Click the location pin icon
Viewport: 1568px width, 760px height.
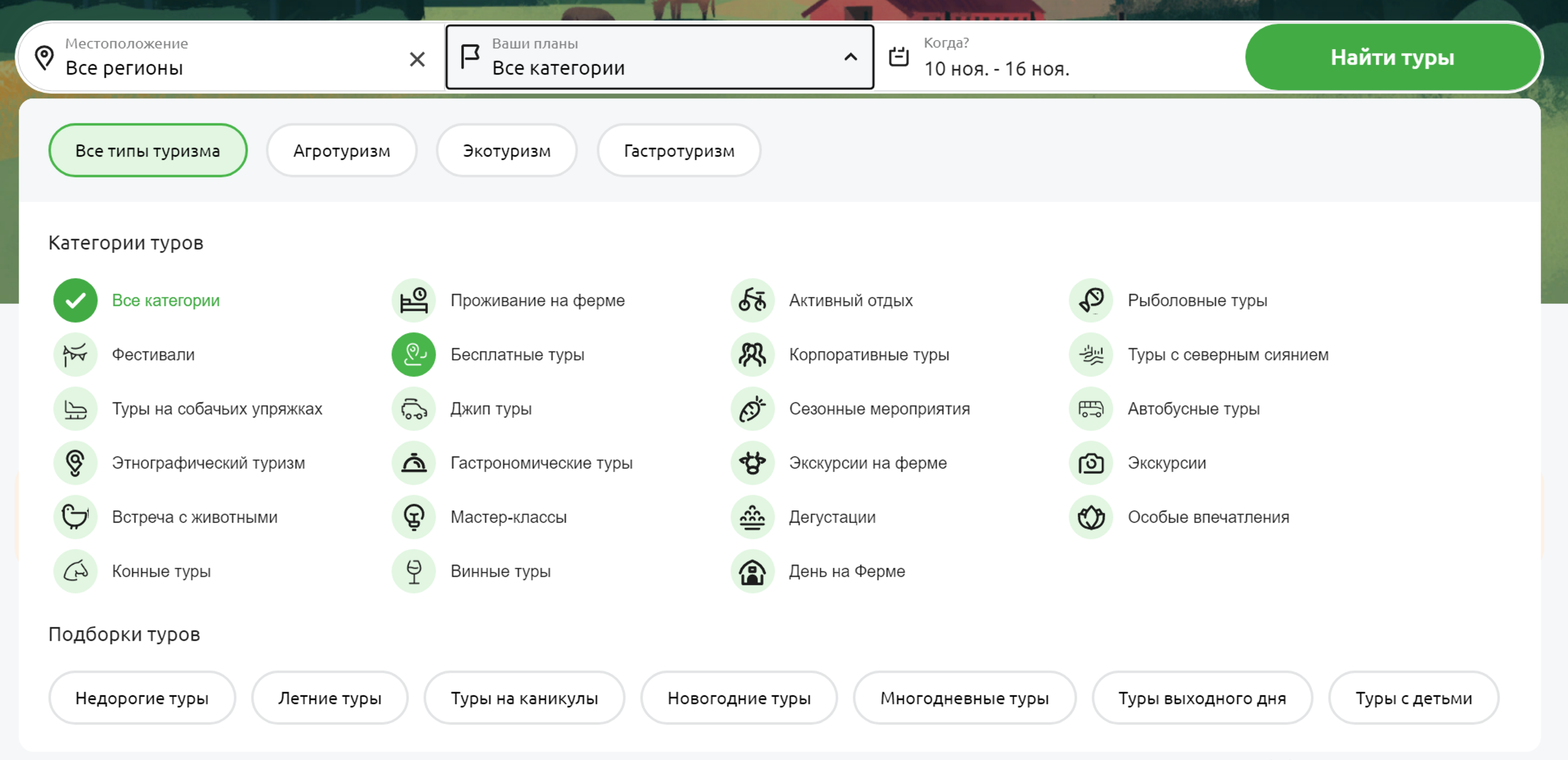pos(44,58)
